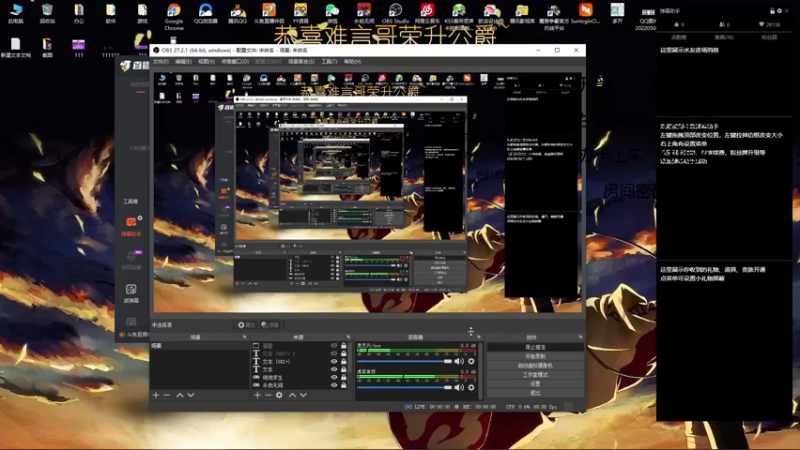Open the 回收站 recycle bin icon

coord(47,13)
